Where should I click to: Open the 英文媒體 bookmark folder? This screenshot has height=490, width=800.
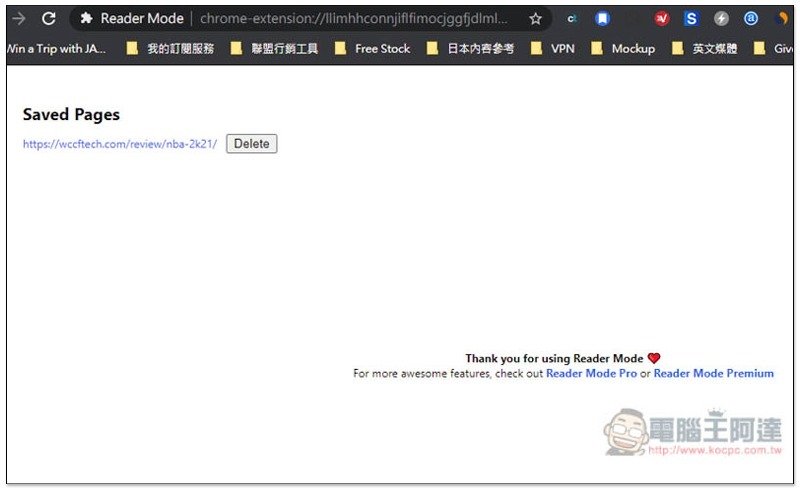[x=705, y=49]
